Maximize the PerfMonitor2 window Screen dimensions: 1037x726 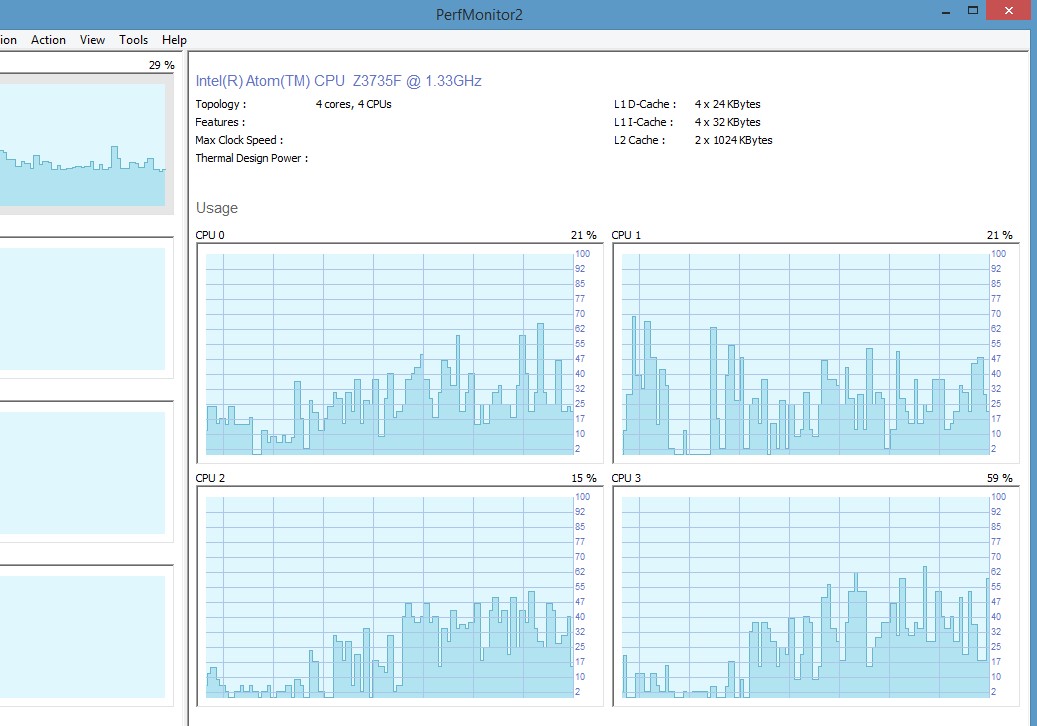(x=973, y=10)
